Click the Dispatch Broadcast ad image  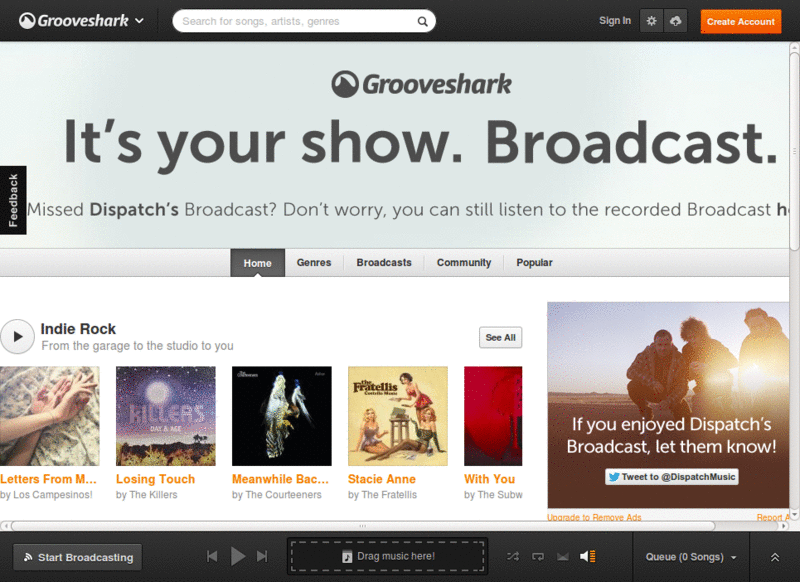pyautogui.click(x=668, y=405)
